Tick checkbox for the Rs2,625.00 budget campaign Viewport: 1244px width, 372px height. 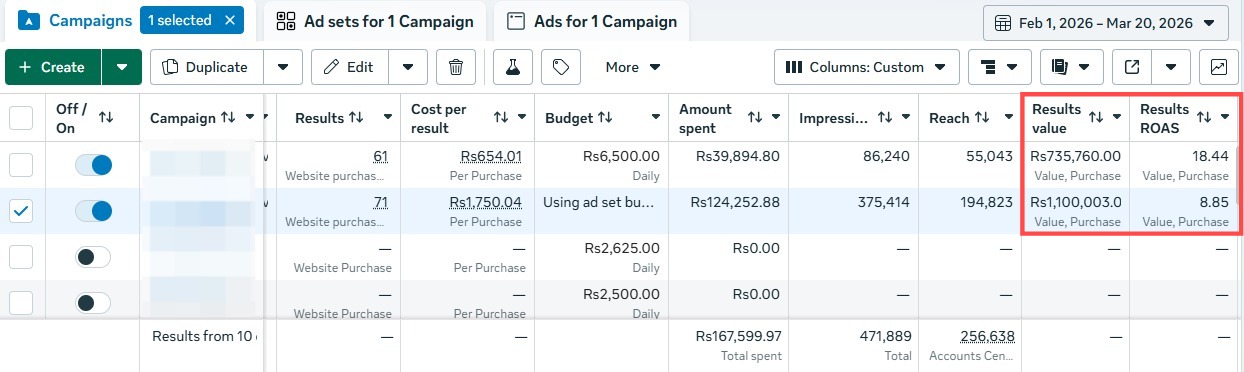(21, 257)
